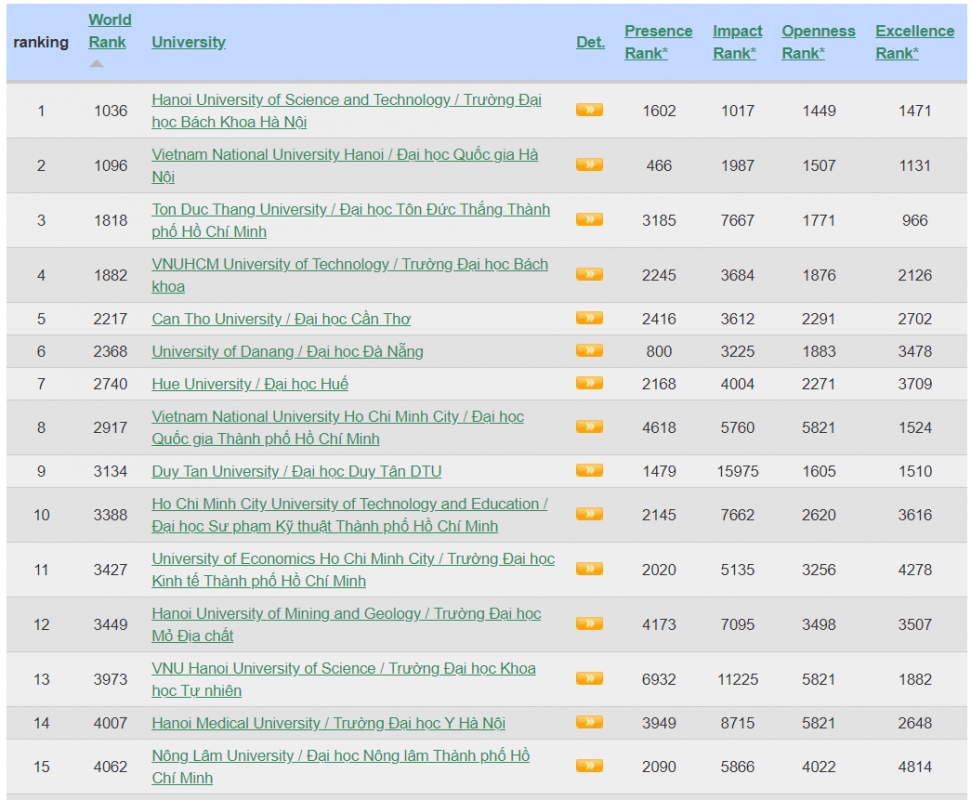This screenshot has height=800, width=971.
Task: Sort by Presence Rank column
Action: pyautogui.click(x=658, y=42)
